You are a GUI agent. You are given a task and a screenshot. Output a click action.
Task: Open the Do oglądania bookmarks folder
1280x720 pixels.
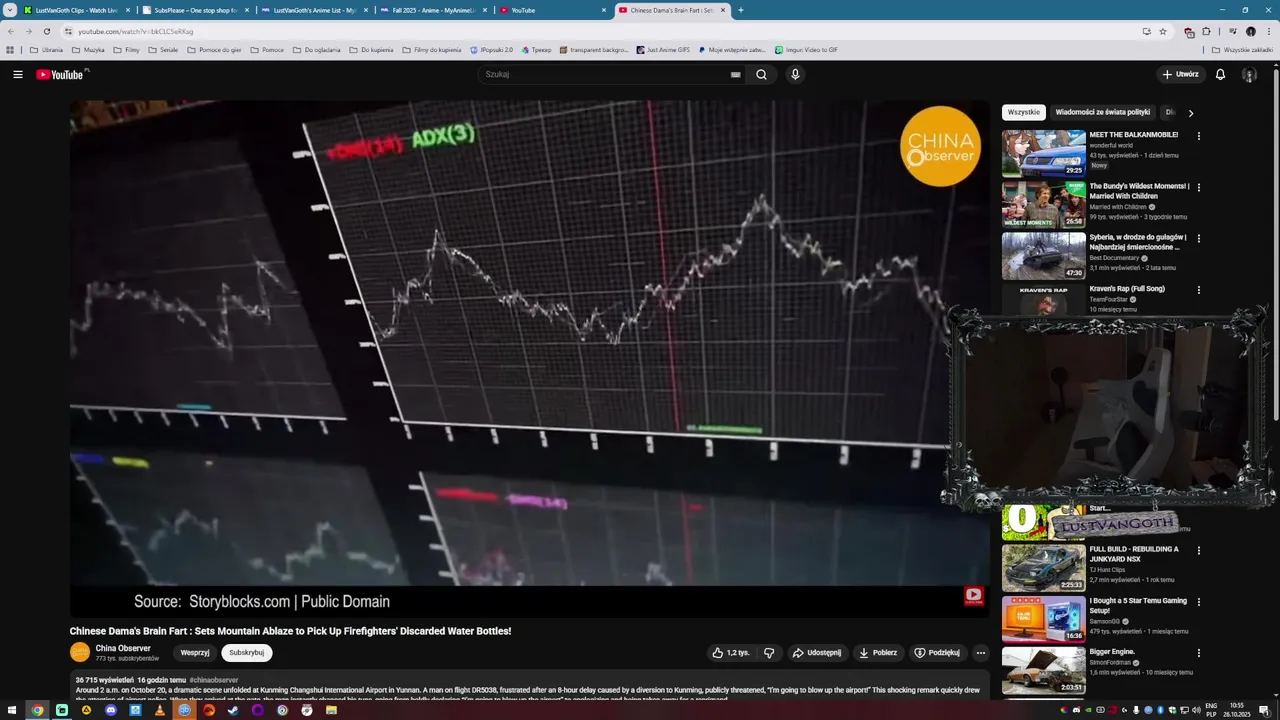pyautogui.click(x=316, y=49)
